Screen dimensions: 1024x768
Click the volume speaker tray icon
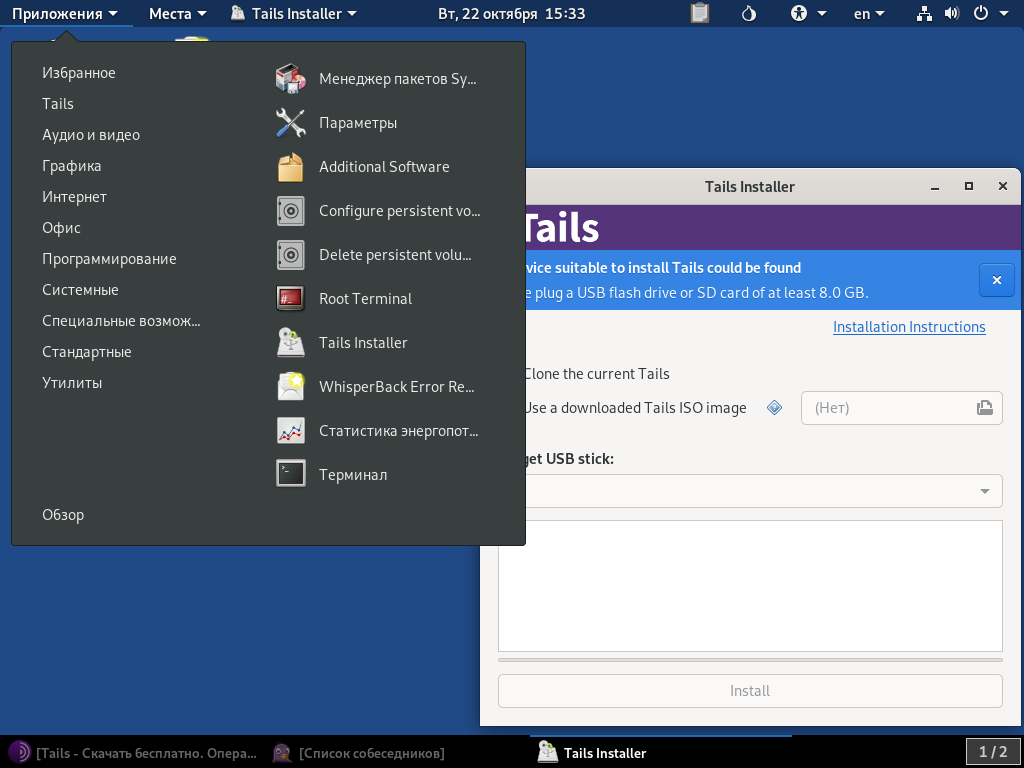952,13
